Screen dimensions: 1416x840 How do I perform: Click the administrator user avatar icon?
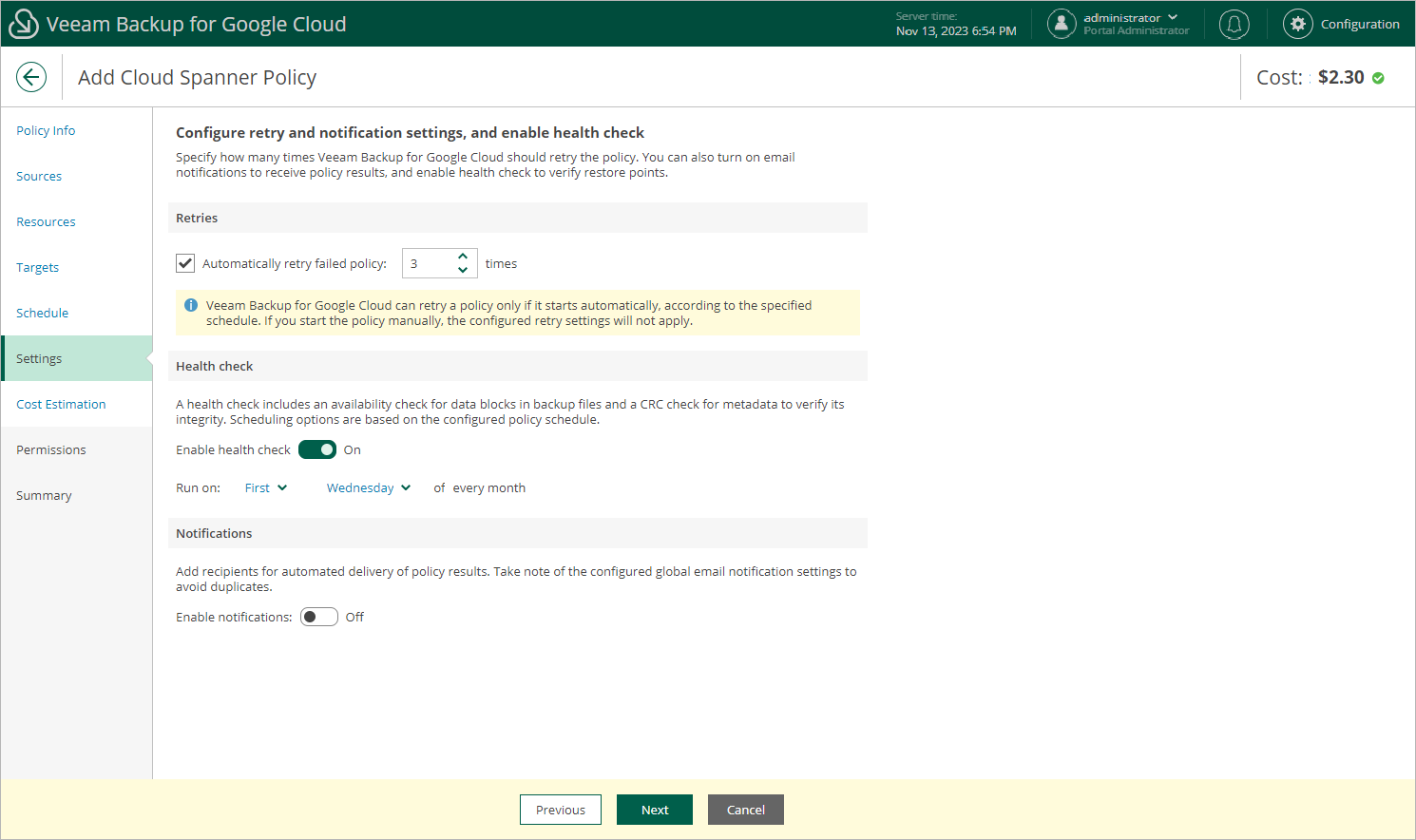click(1062, 24)
